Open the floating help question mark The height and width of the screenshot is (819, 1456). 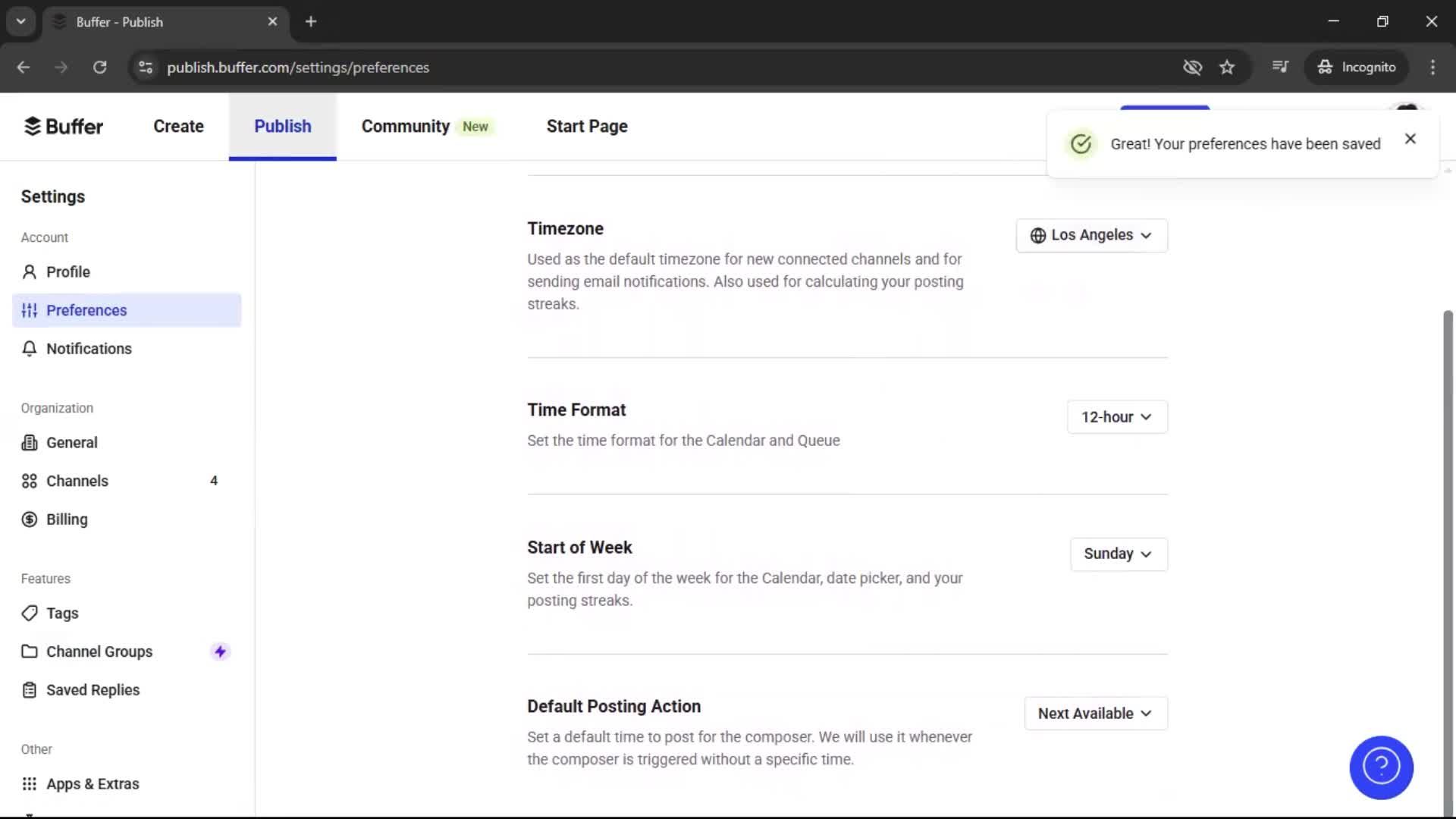tap(1381, 767)
